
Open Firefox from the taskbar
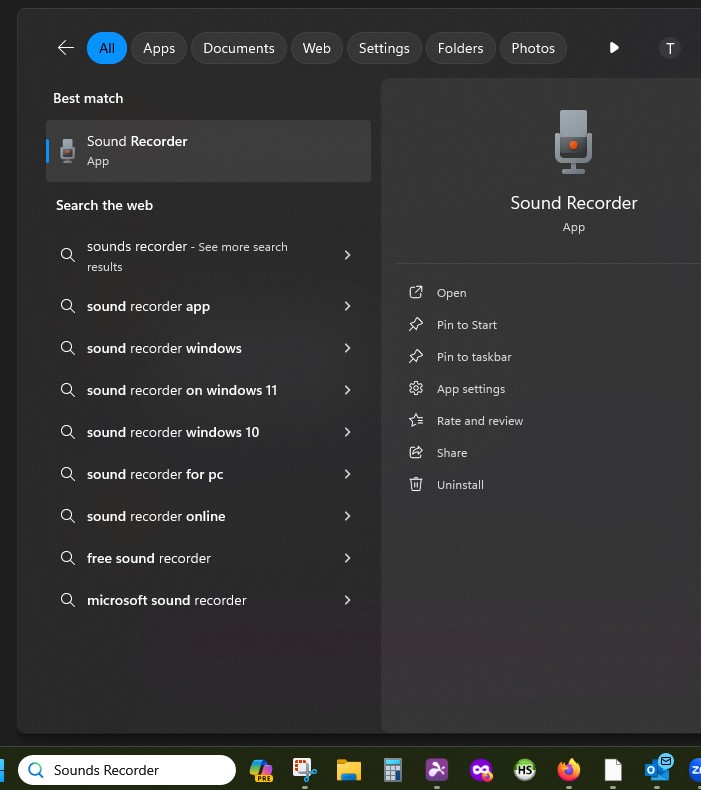pos(568,770)
